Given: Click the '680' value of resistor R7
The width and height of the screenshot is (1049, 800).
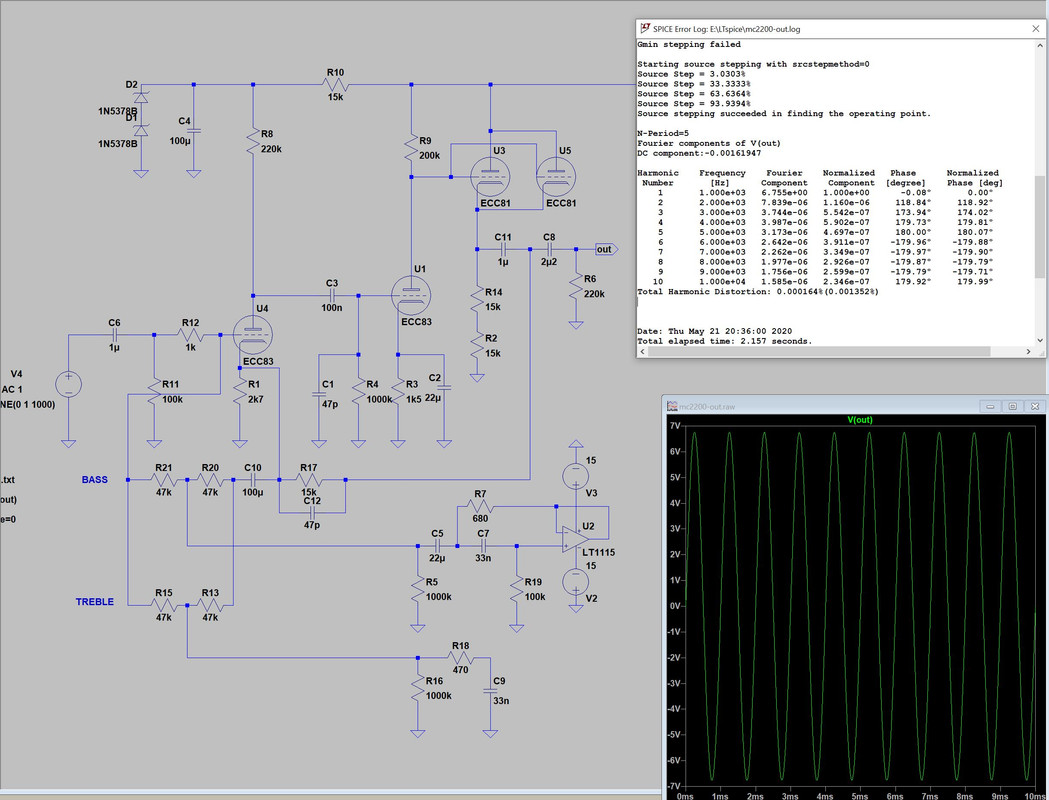Looking at the screenshot, I should [x=480, y=518].
